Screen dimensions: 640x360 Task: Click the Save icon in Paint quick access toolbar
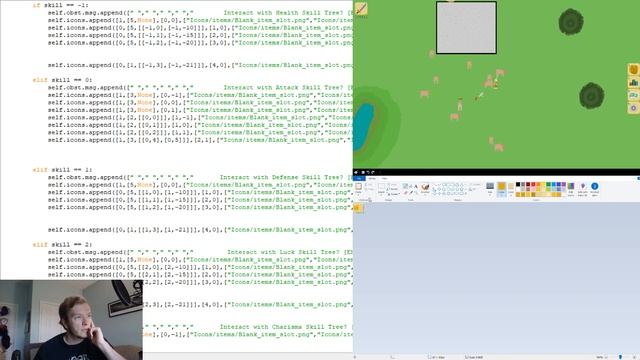(x=363, y=172)
